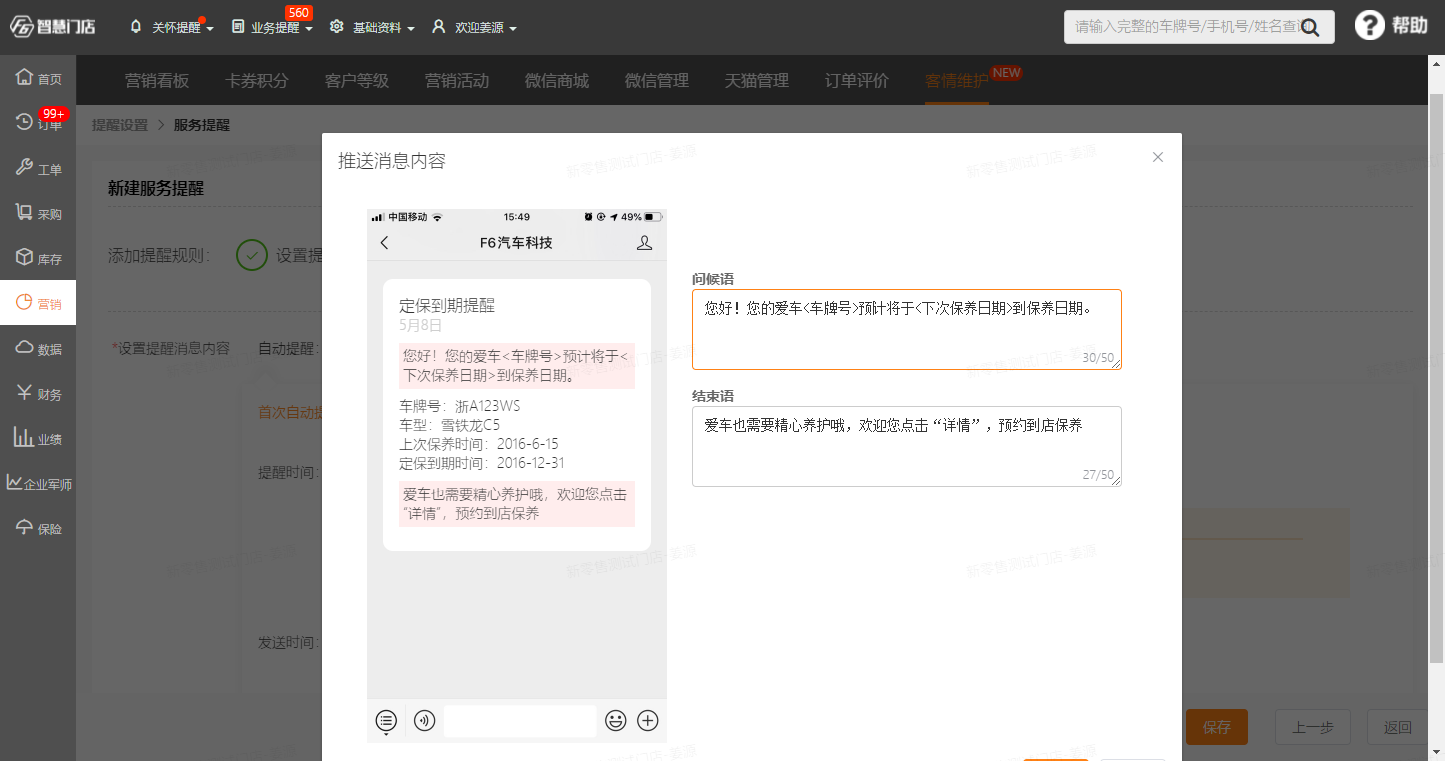Screen dimensions: 1445x761
Task: Click 新建服务提醒 heading
Action: click(156, 188)
